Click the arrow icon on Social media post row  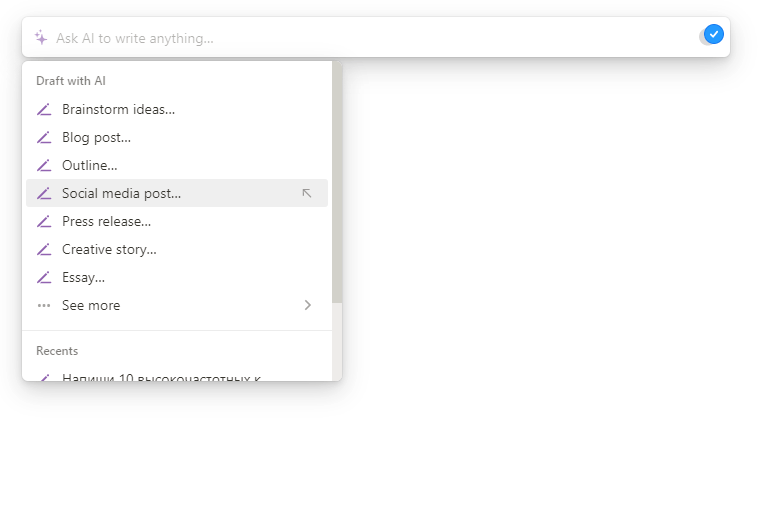[x=307, y=193]
